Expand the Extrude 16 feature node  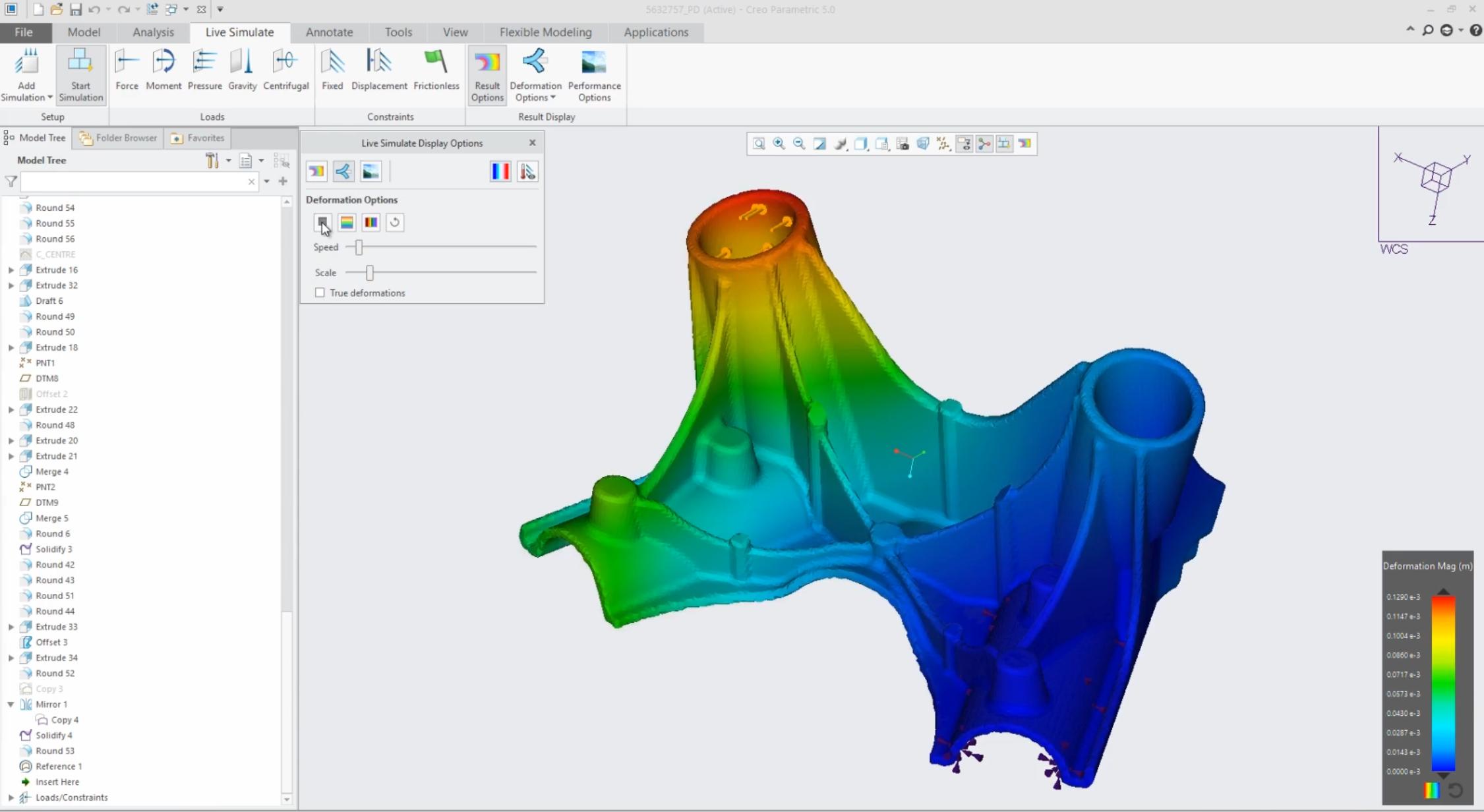click(x=10, y=269)
